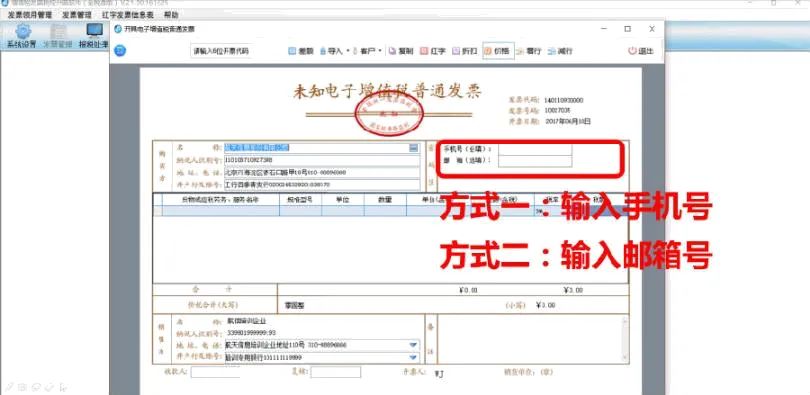Click the round blue icon left of the code field
This screenshot has height=395, width=810.
tap(120, 51)
